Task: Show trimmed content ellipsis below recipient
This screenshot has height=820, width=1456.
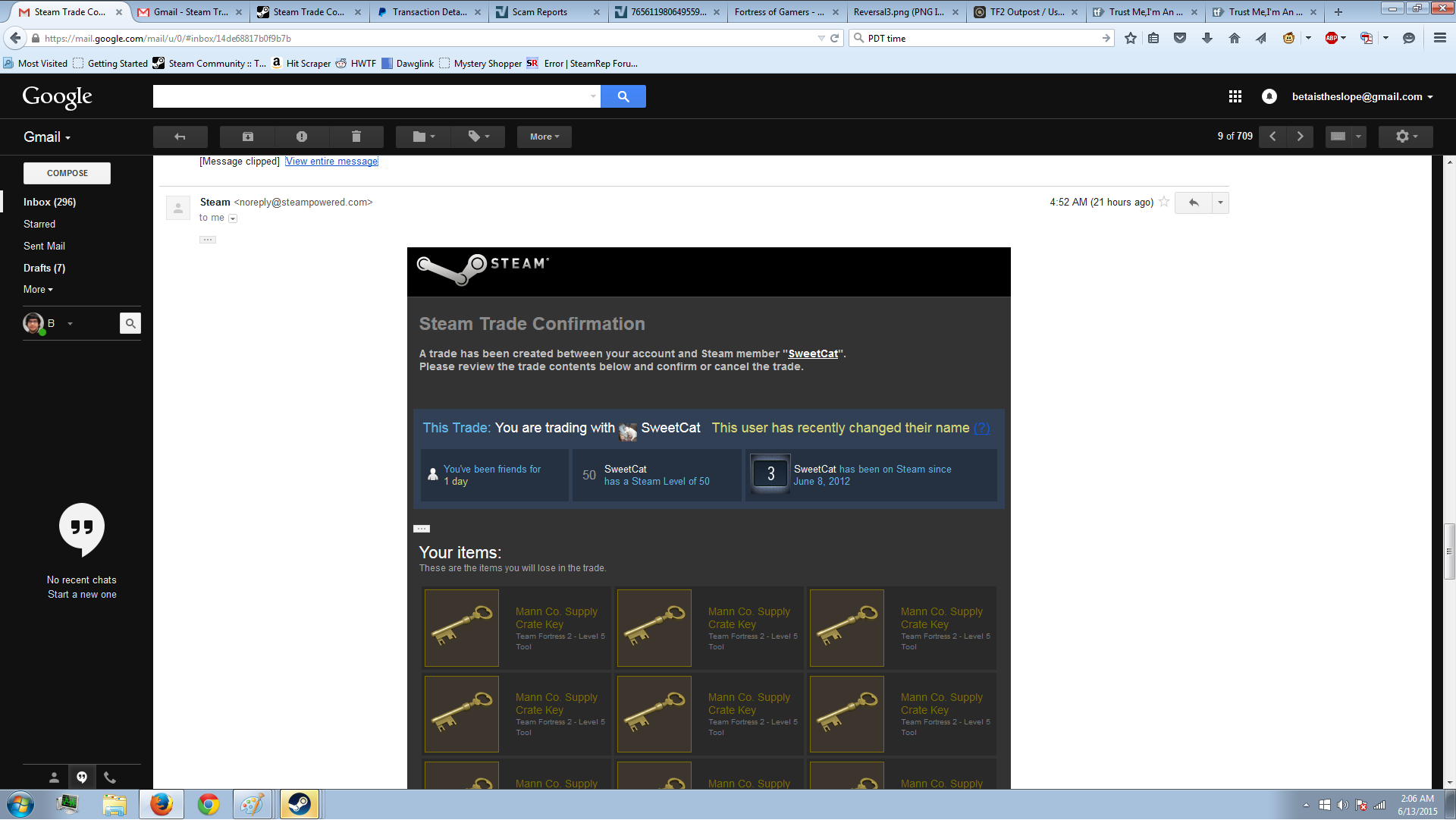Action: pos(208,240)
